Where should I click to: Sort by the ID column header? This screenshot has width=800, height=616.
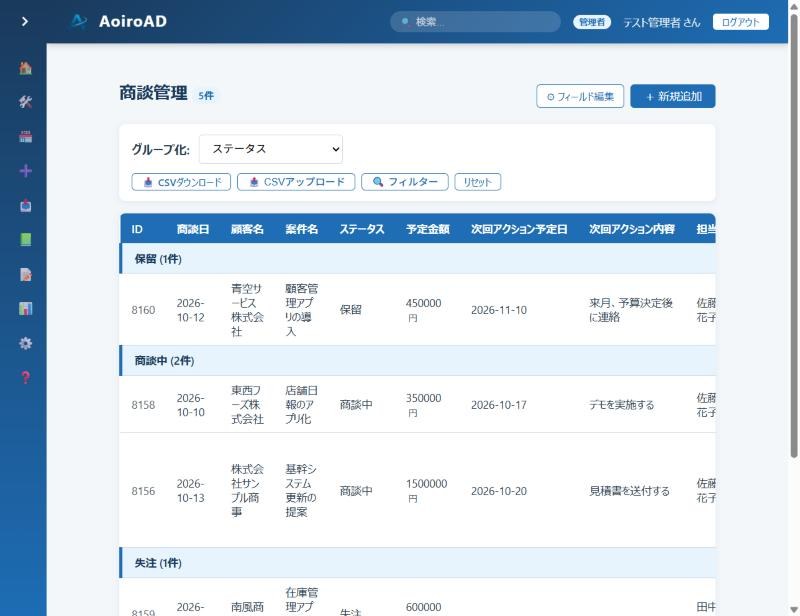coord(137,229)
